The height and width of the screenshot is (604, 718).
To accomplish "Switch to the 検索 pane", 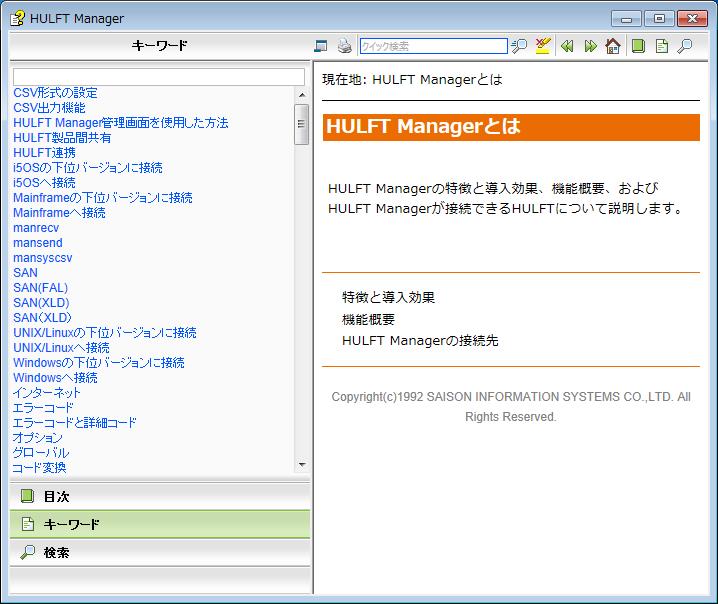I will pos(159,552).
